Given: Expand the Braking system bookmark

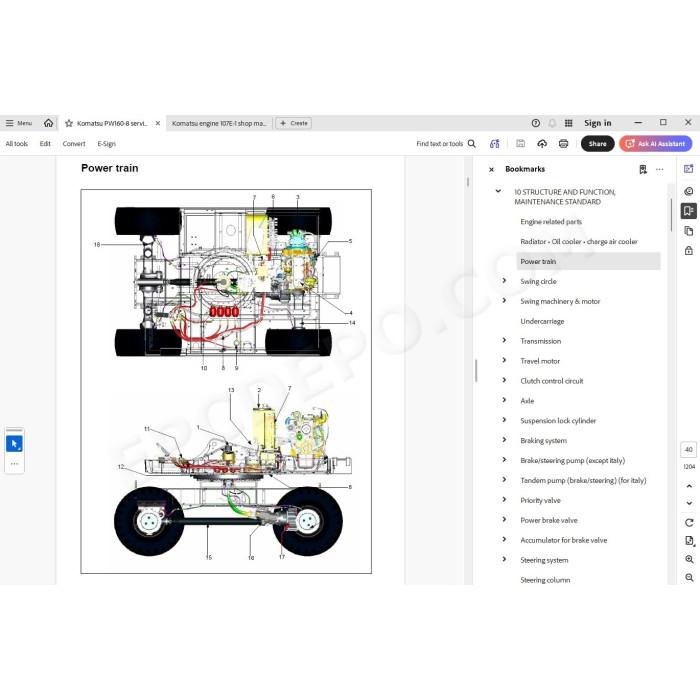Looking at the screenshot, I should click(x=504, y=440).
